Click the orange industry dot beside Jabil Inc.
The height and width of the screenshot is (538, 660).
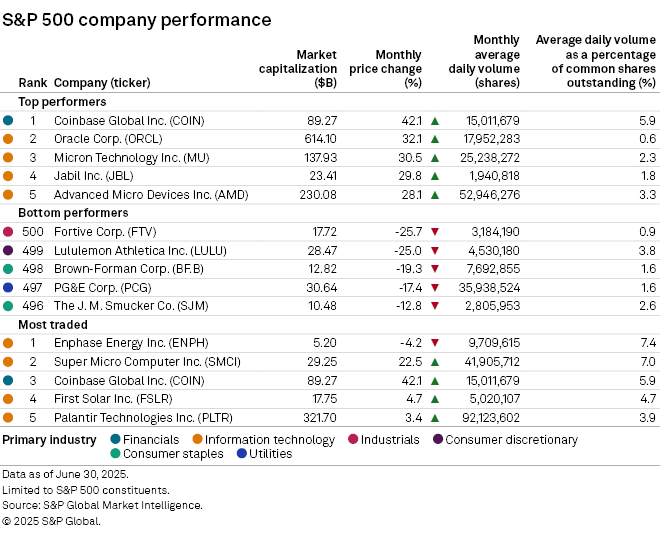coord(8,176)
